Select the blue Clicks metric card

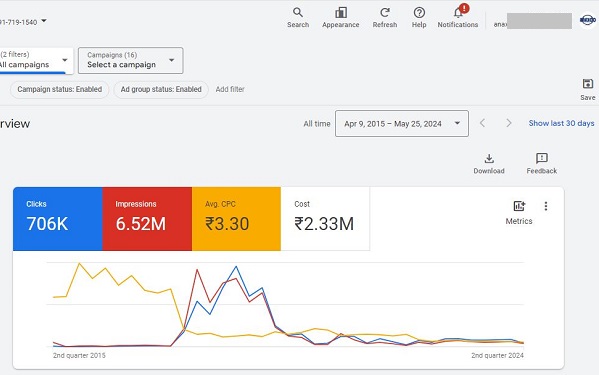pyautogui.click(x=58, y=219)
